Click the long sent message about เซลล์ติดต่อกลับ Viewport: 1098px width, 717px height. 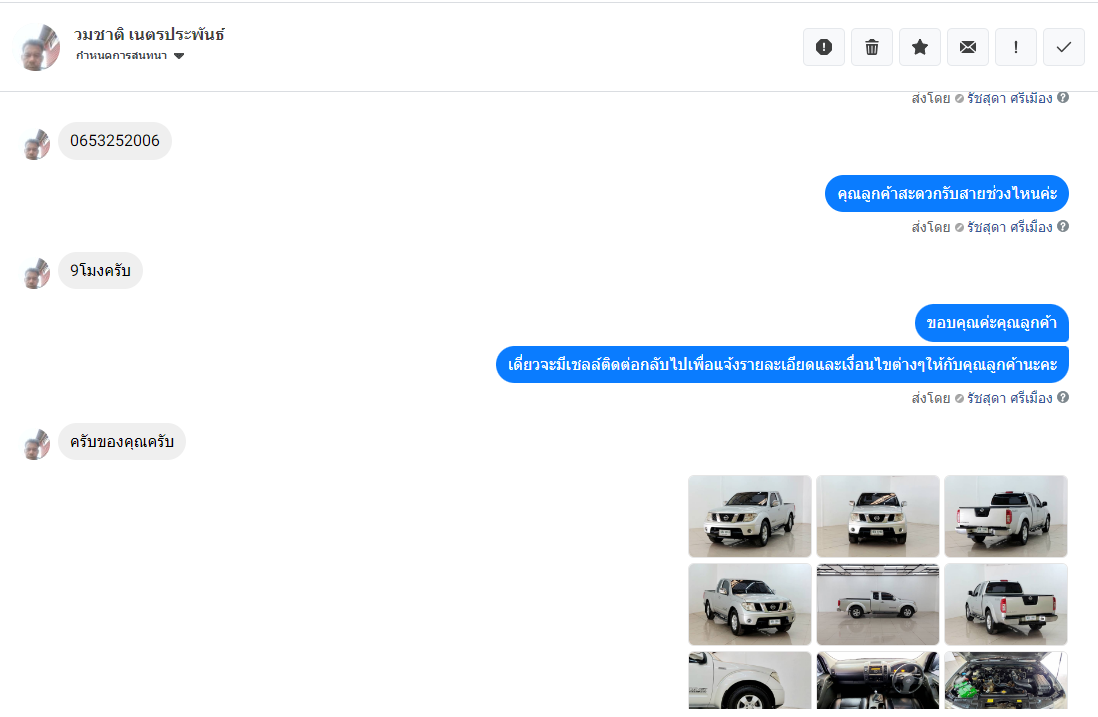point(782,364)
